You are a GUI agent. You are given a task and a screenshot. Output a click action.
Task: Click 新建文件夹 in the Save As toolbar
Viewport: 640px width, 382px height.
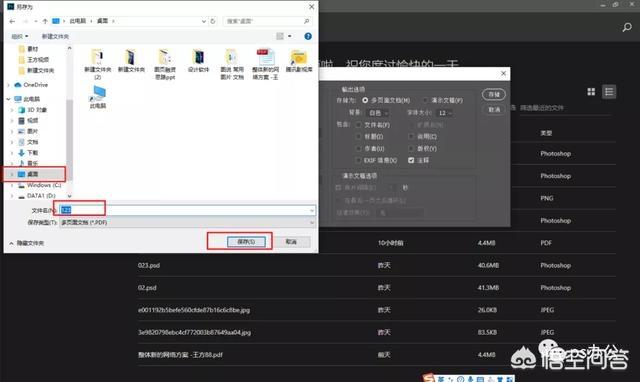(x=55, y=36)
